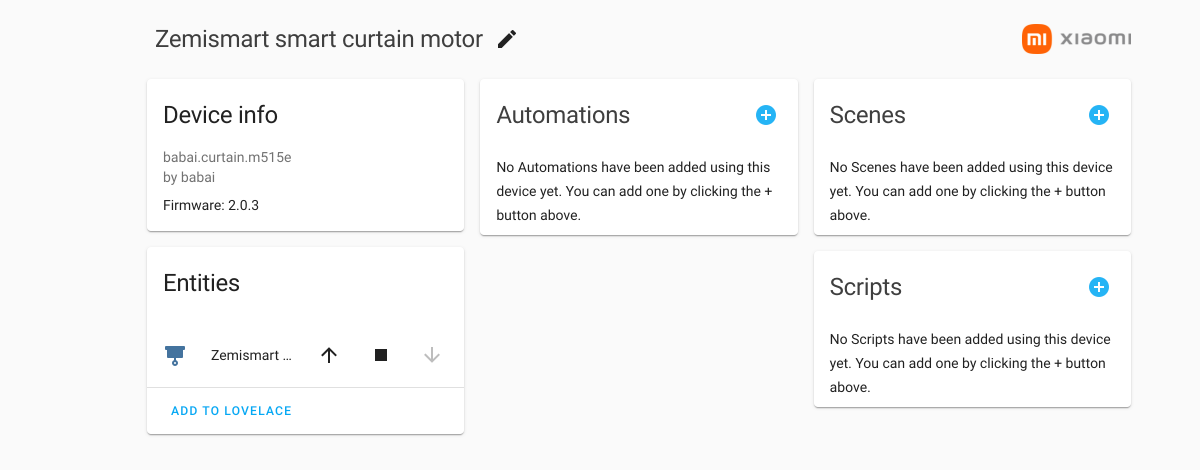Stop the curtain with the square icon
1200x470 pixels.
[381, 355]
